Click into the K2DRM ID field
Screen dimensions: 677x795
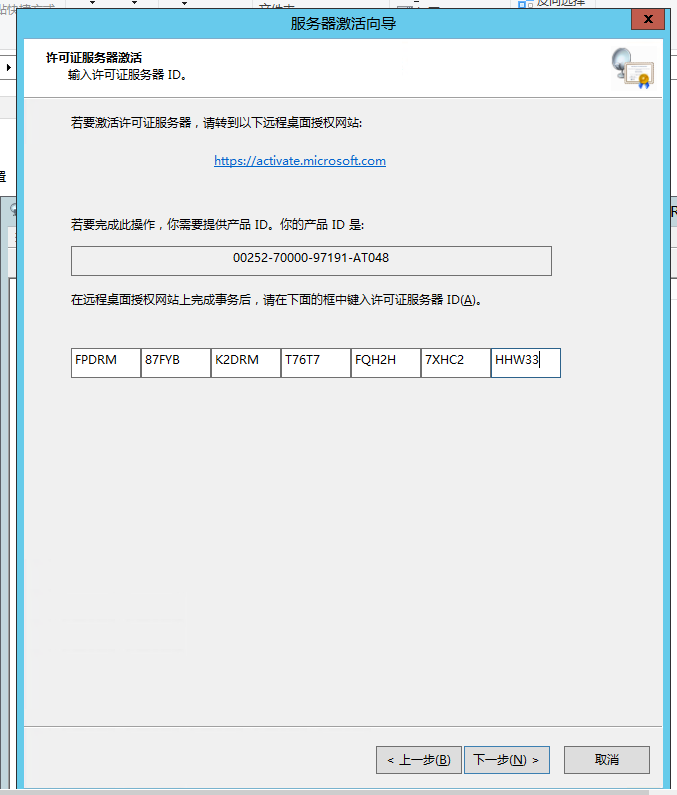tap(246, 363)
